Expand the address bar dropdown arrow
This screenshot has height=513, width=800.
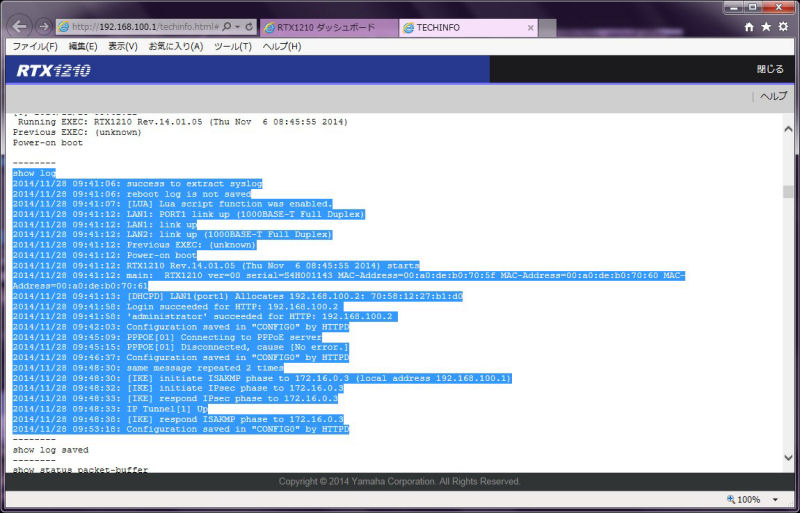(237, 27)
